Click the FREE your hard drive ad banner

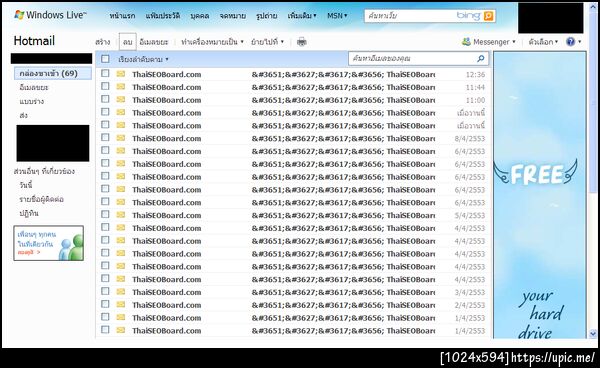540,195
